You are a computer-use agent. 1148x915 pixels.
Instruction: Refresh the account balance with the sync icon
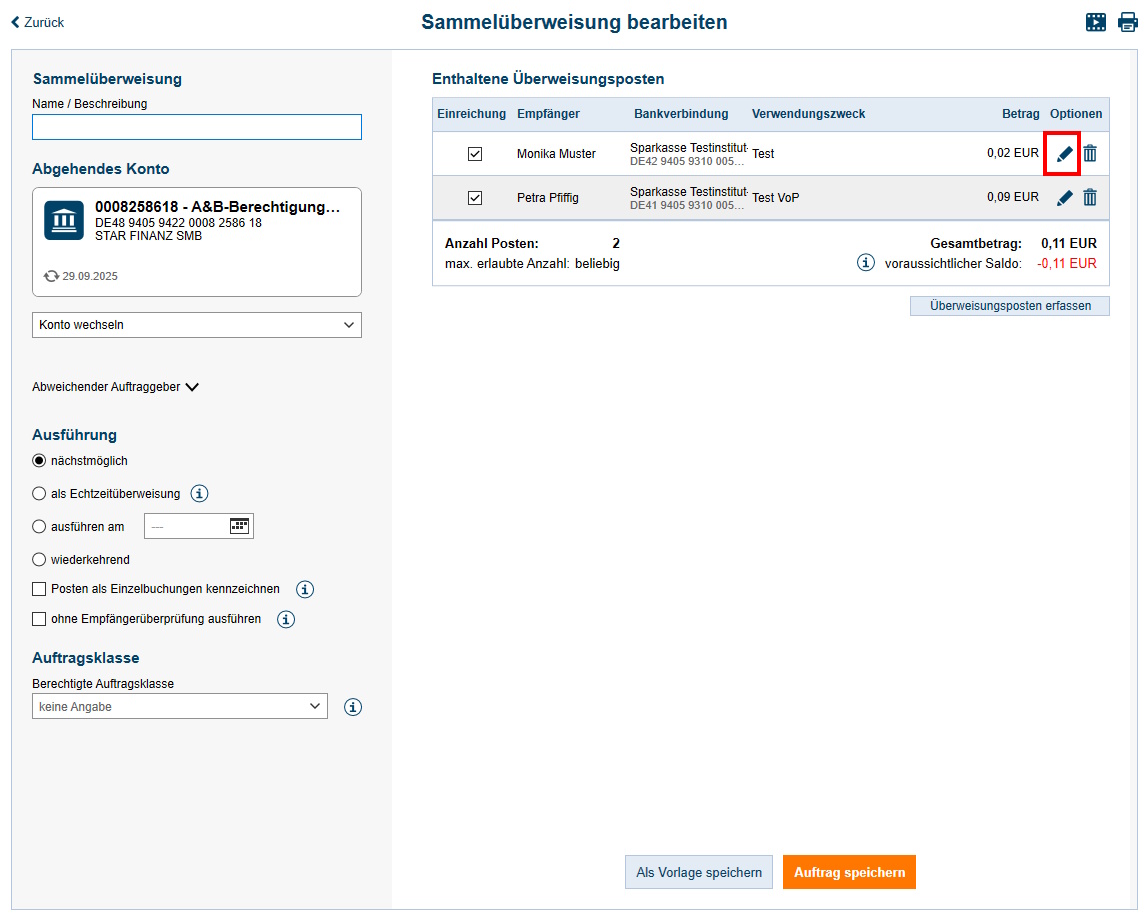coord(49,276)
